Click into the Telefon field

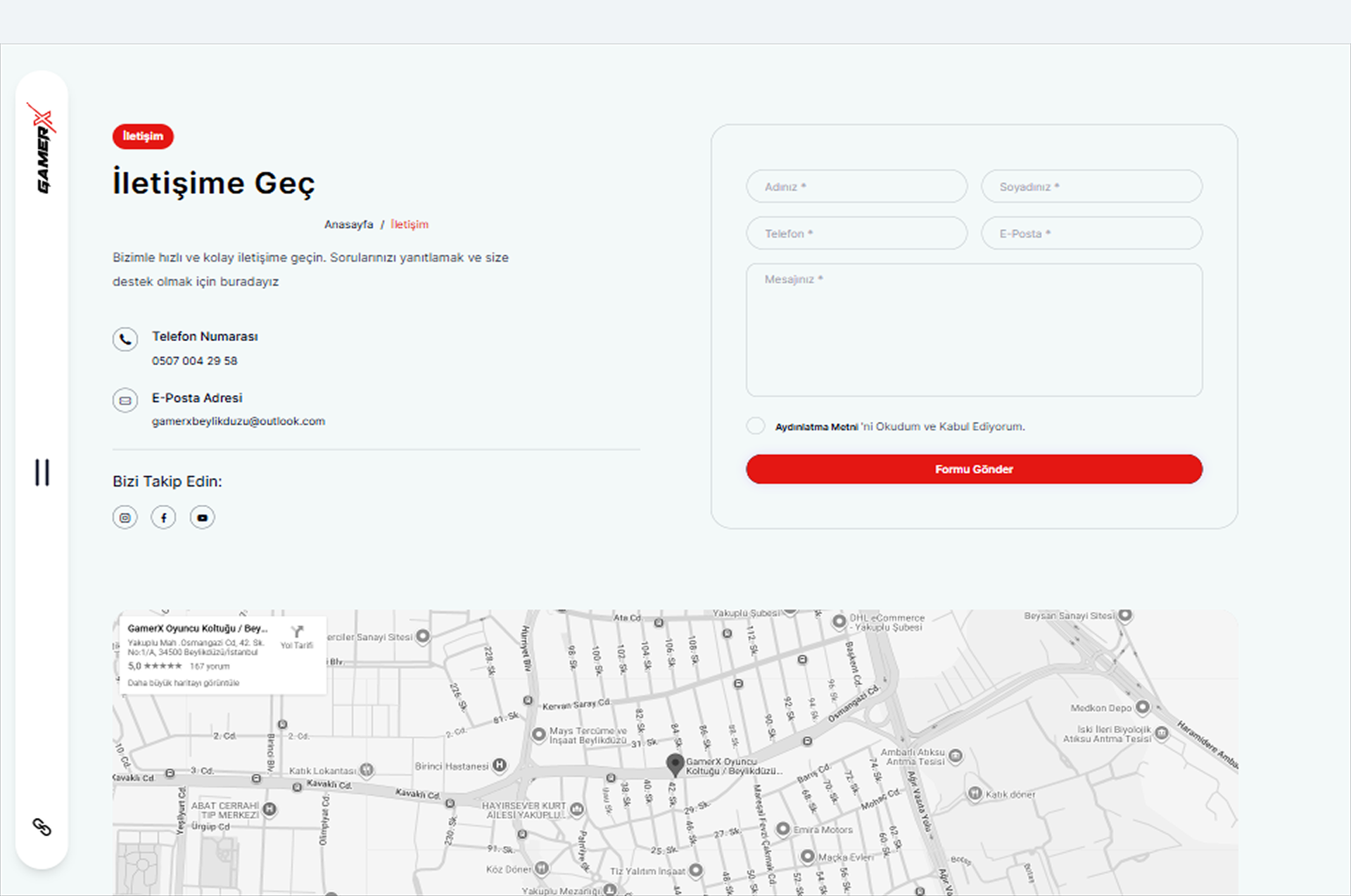(856, 233)
